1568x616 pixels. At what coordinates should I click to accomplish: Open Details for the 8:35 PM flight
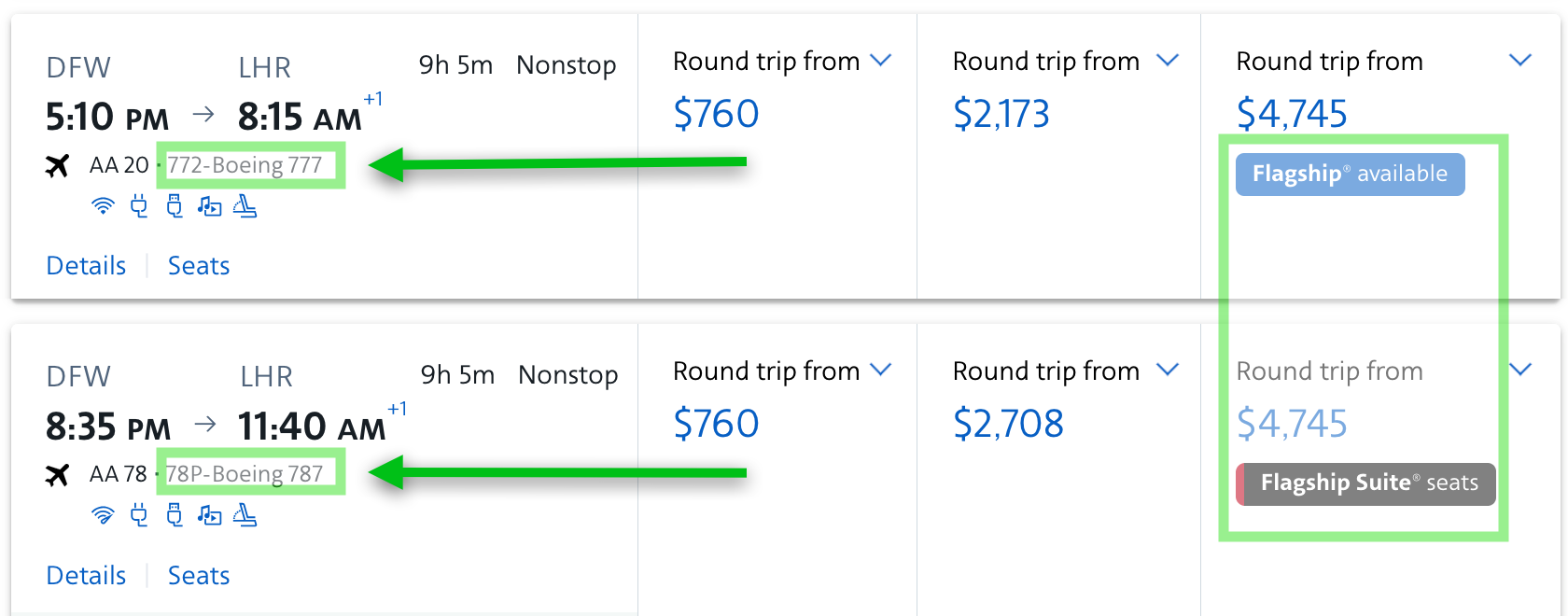[86, 576]
